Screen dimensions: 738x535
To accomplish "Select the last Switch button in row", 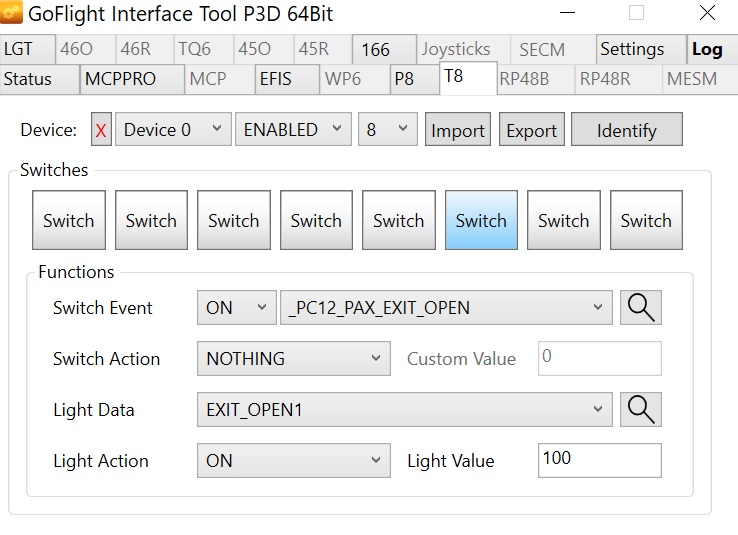I will (x=646, y=221).
